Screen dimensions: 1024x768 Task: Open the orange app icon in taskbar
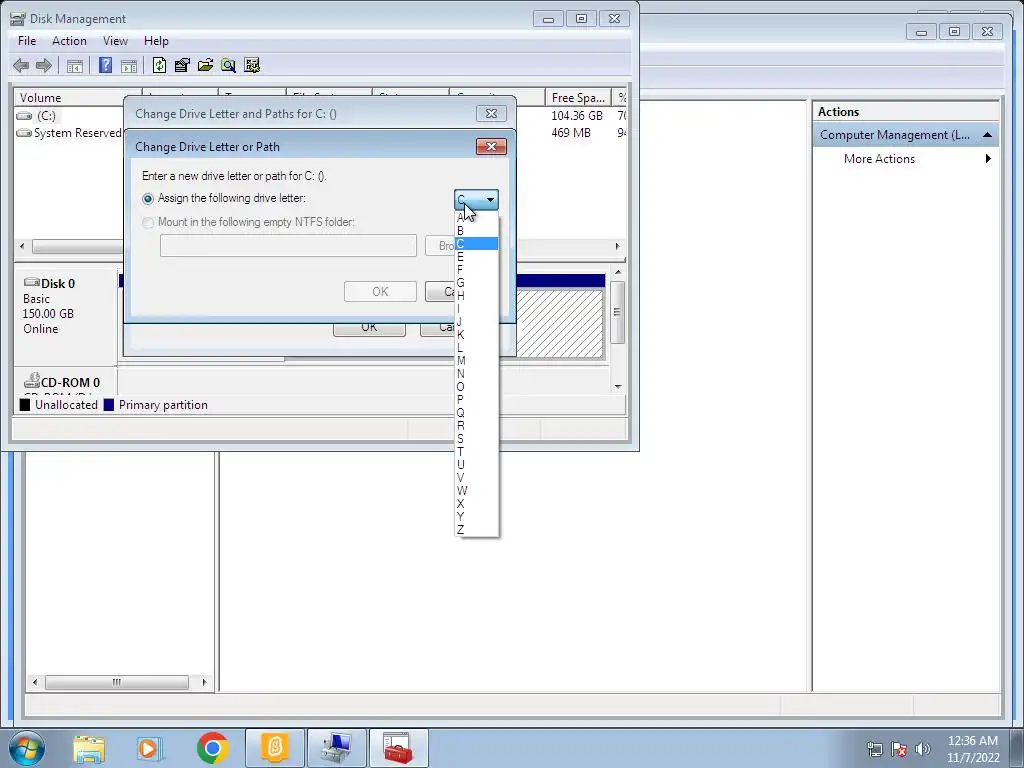pyautogui.click(x=275, y=748)
